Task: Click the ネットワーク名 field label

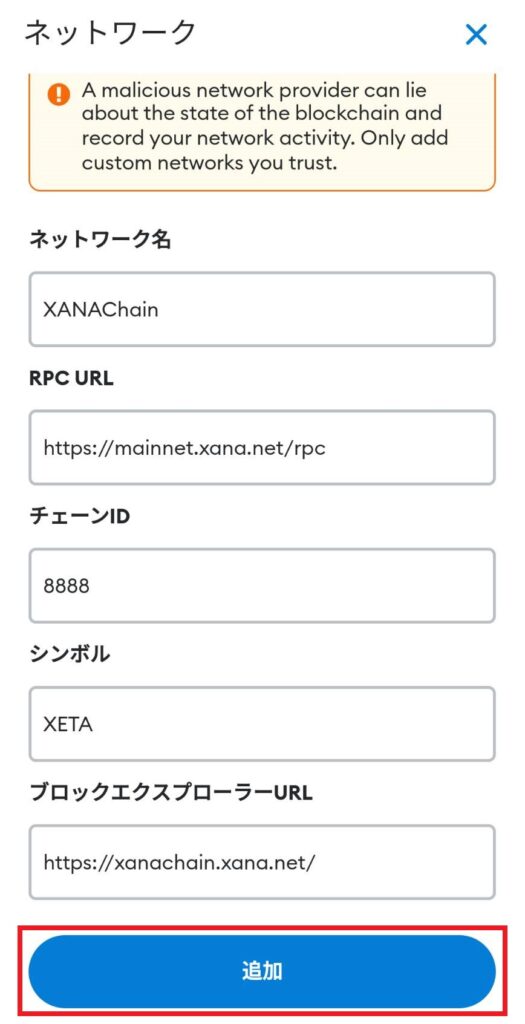Action: pos(100,240)
